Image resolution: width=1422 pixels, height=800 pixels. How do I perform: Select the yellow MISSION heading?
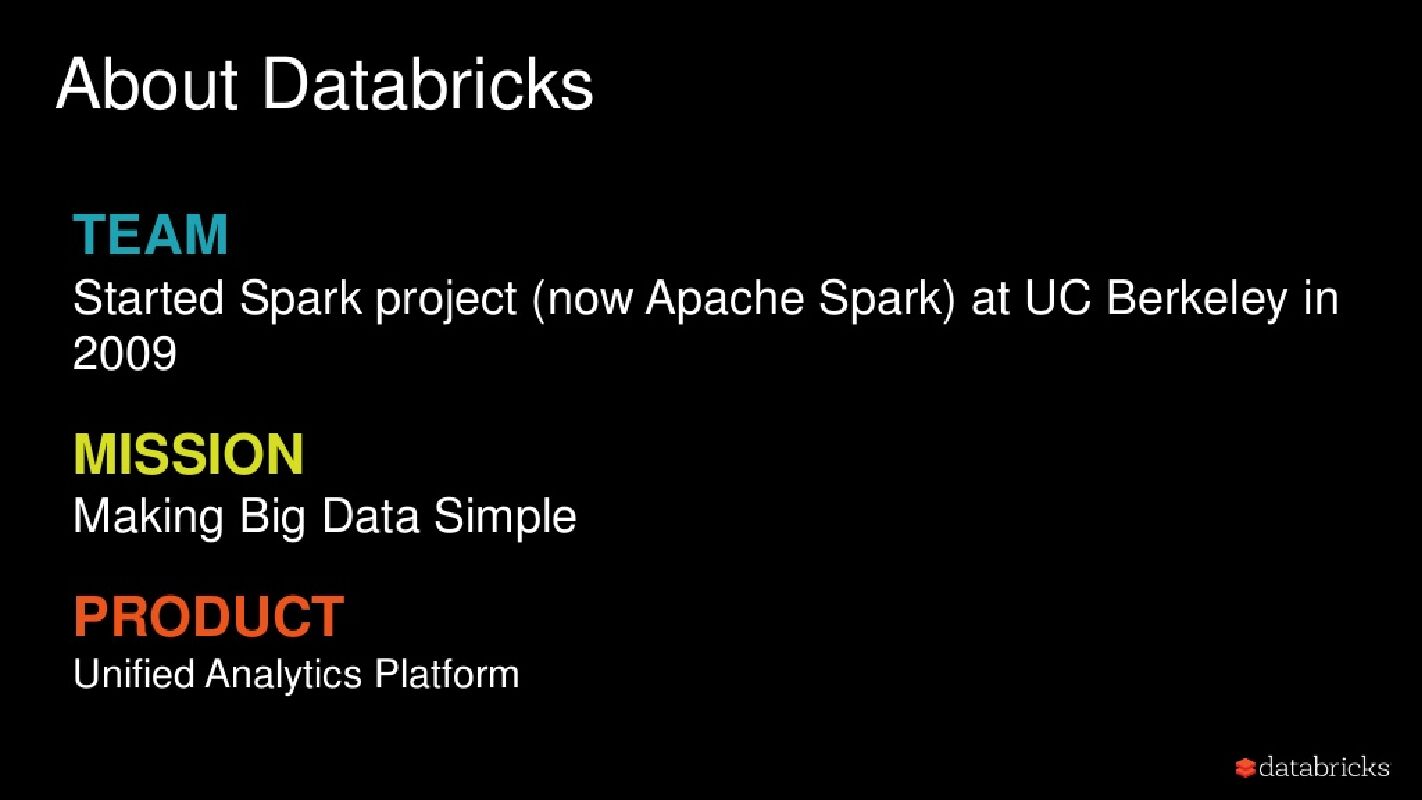pyautogui.click(x=188, y=454)
